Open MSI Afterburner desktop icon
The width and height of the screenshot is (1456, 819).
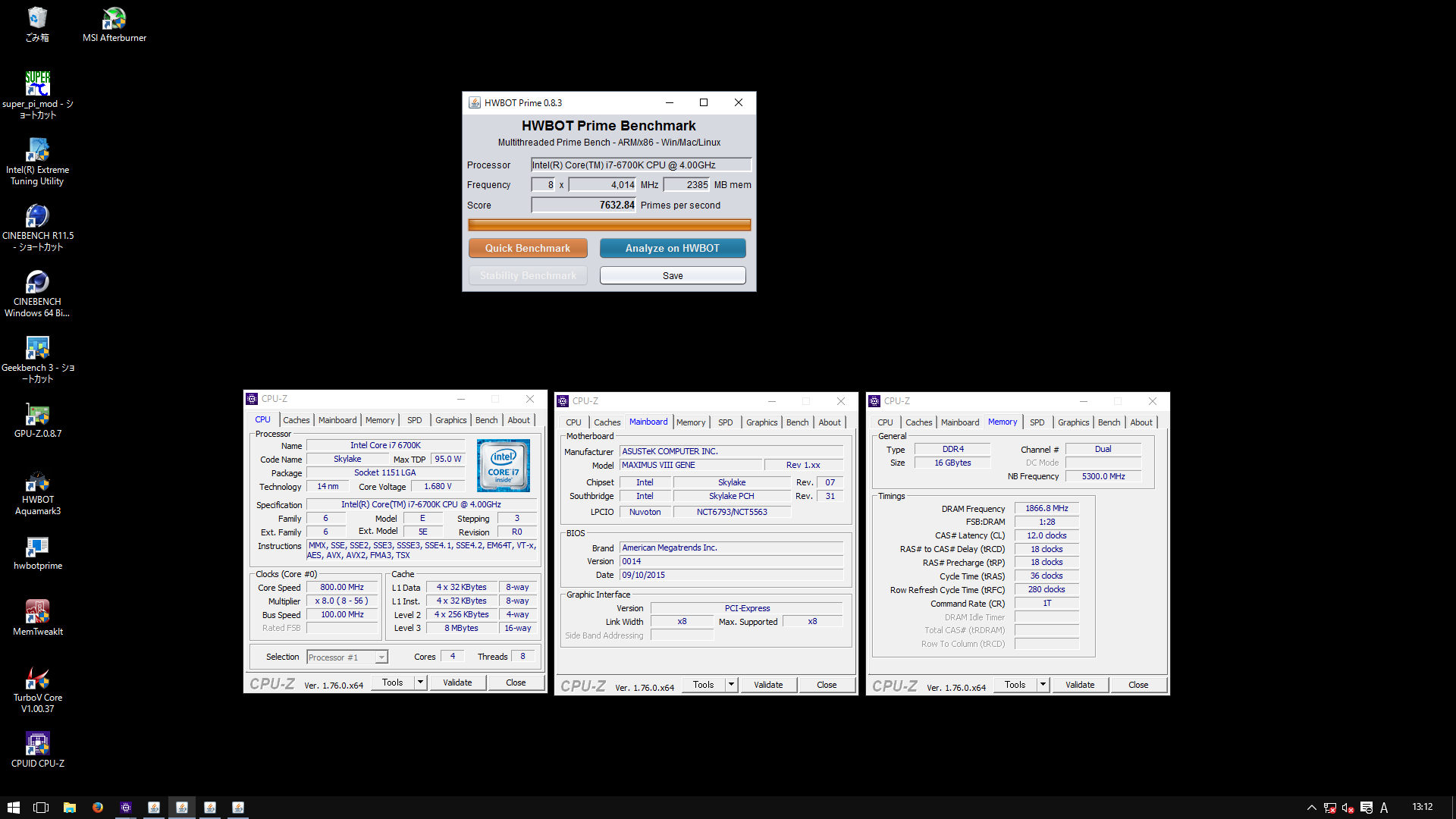[x=114, y=24]
